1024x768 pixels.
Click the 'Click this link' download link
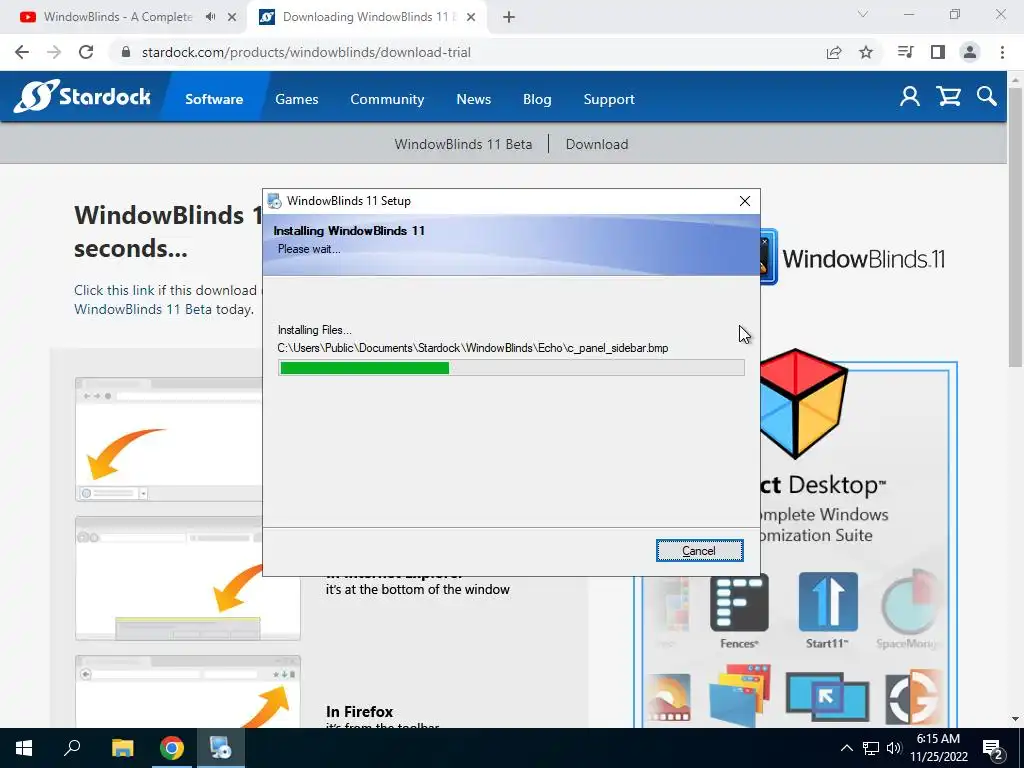[x=114, y=290]
